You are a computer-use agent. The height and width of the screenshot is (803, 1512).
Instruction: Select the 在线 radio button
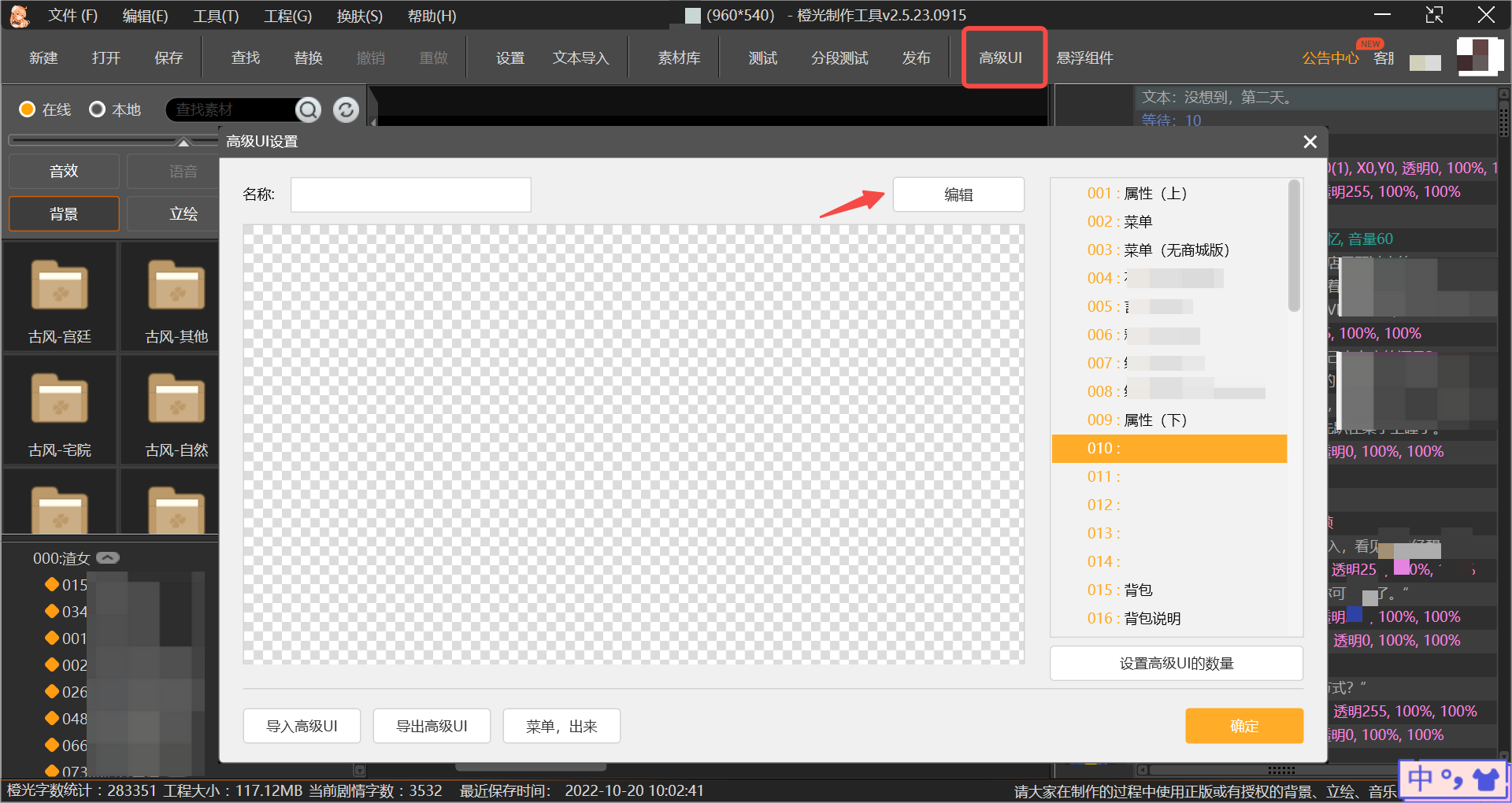28,109
